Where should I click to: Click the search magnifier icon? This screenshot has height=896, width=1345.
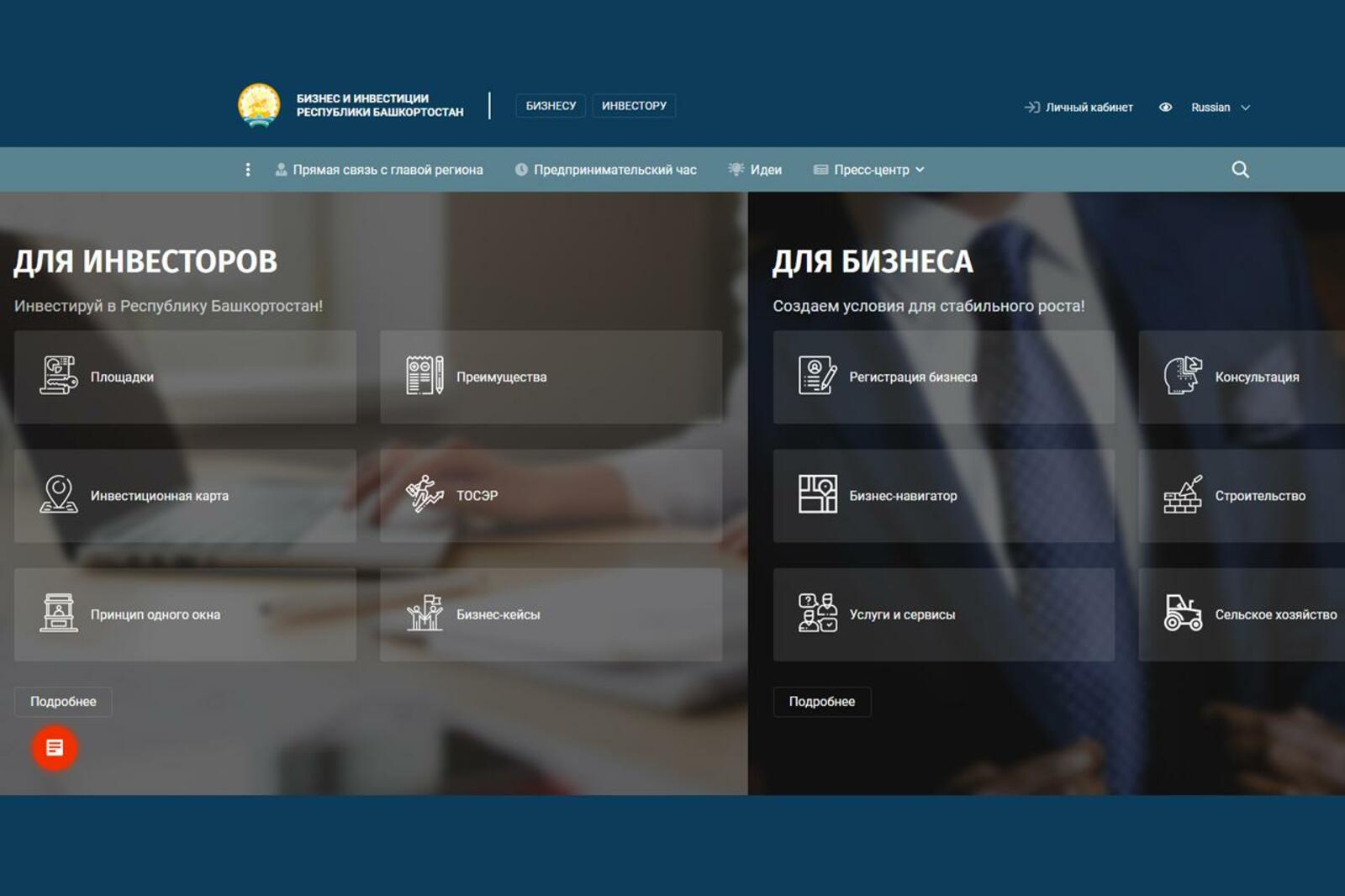point(1240,170)
